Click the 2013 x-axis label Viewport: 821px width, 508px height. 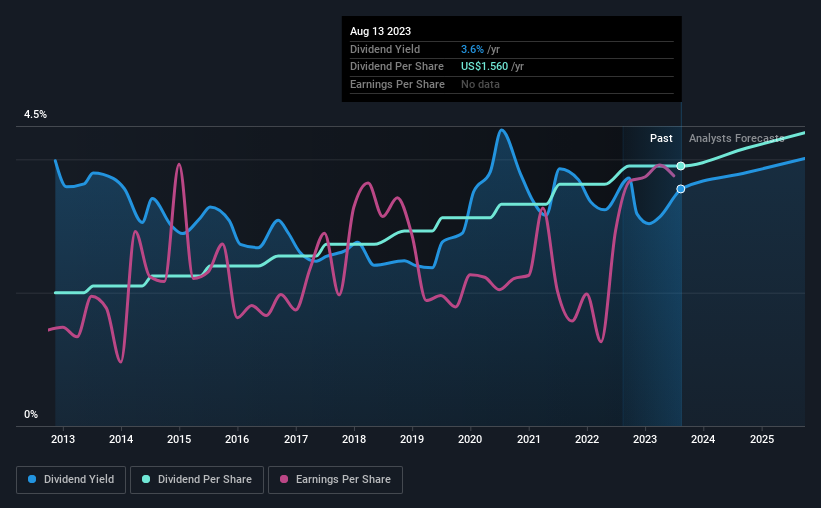tap(63, 439)
